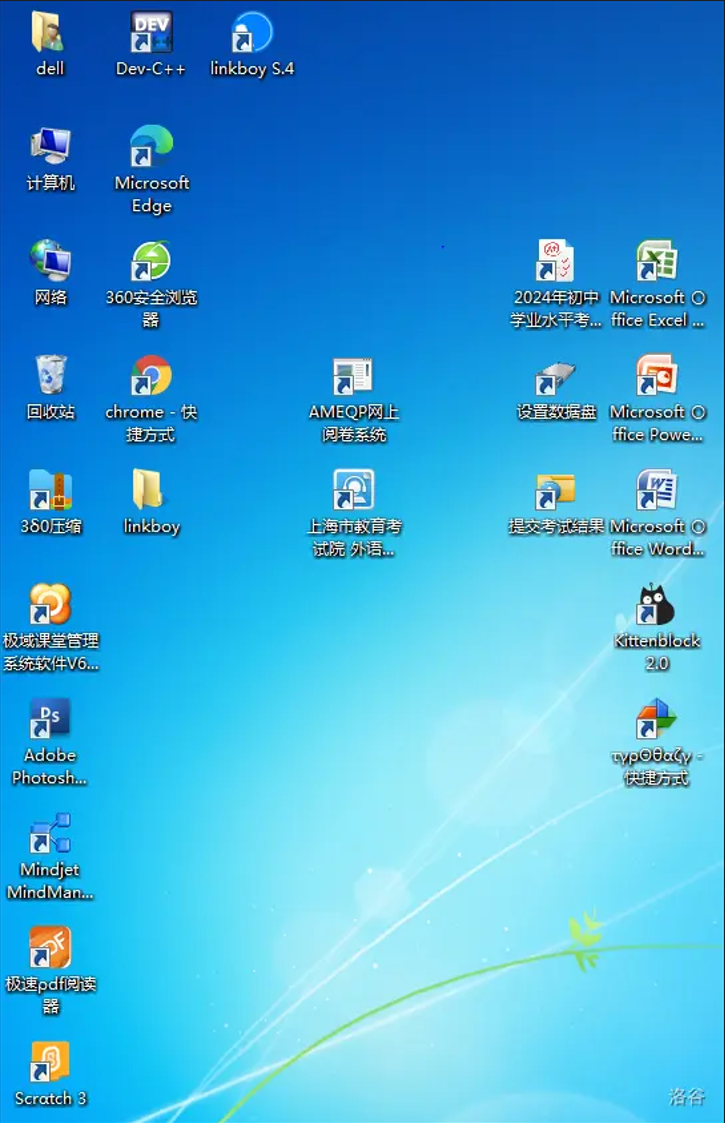Select the Dev-C++ desktop shortcut
The width and height of the screenshot is (725, 1123).
151,34
